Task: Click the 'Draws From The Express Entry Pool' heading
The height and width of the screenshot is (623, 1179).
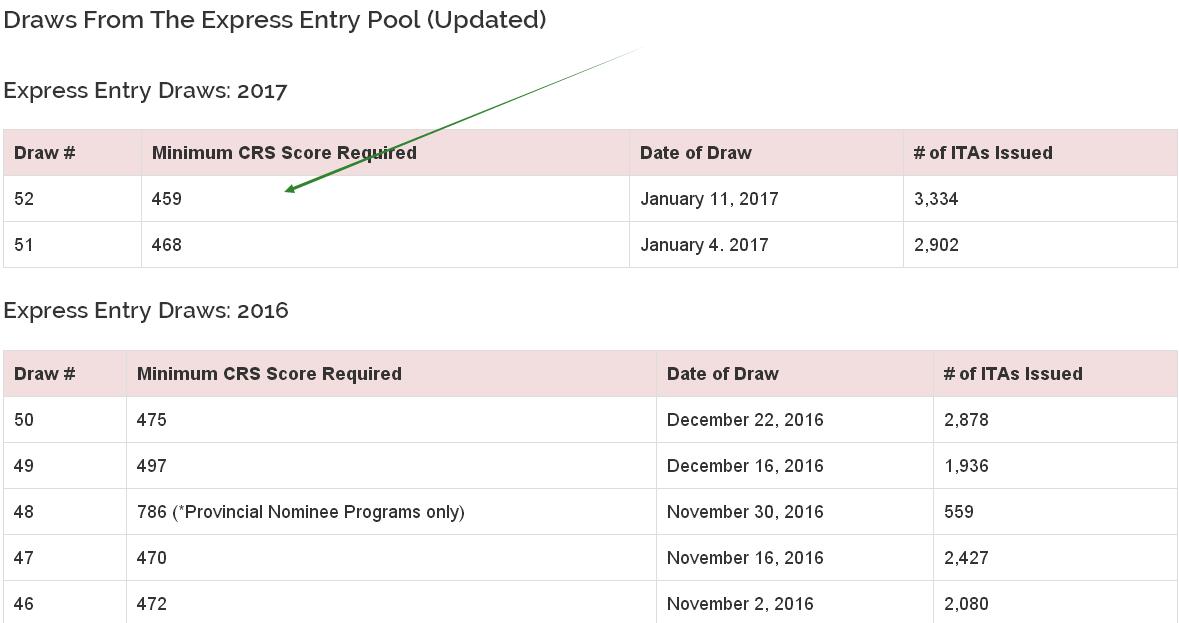Action: 274,20
